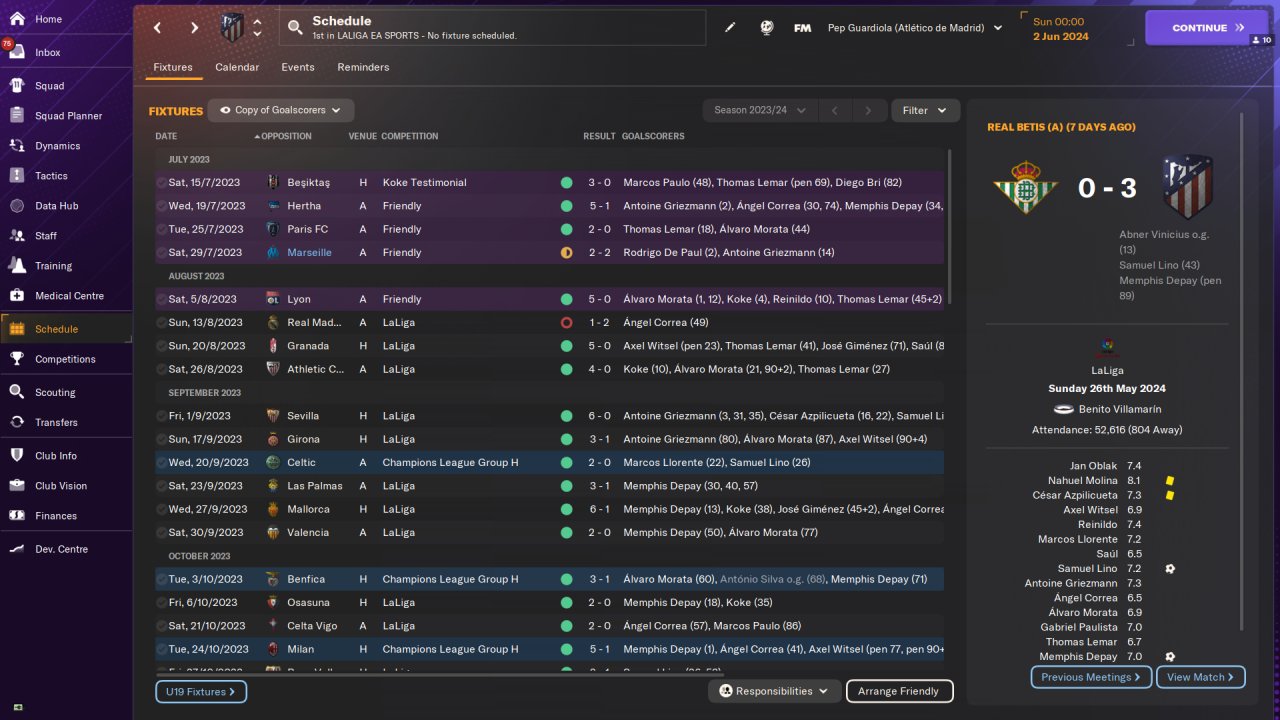Click the Continue button
Viewport: 1280px width, 720px height.
point(1207,28)
